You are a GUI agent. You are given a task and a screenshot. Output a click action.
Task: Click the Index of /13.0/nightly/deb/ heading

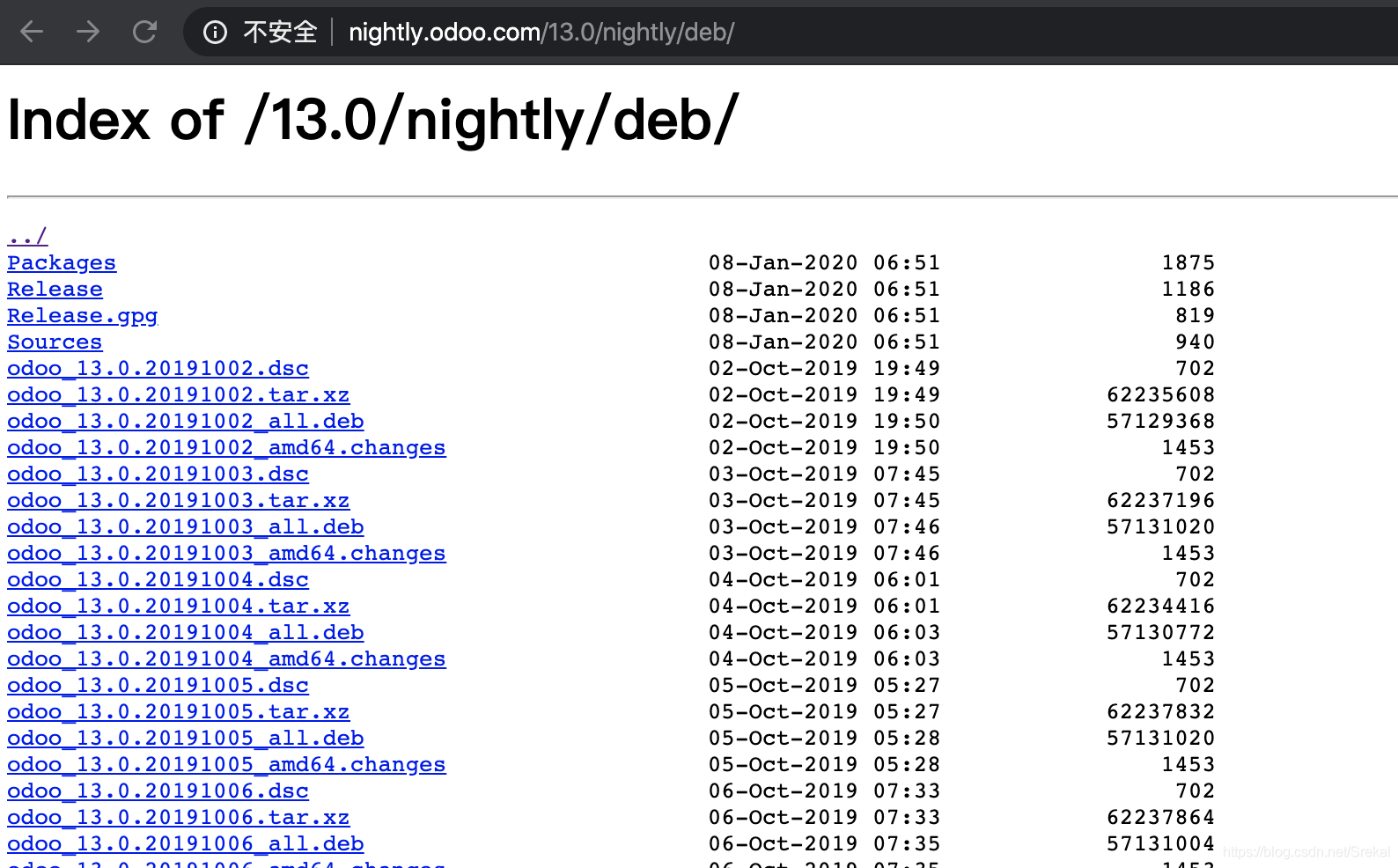[x=373, y=120]
